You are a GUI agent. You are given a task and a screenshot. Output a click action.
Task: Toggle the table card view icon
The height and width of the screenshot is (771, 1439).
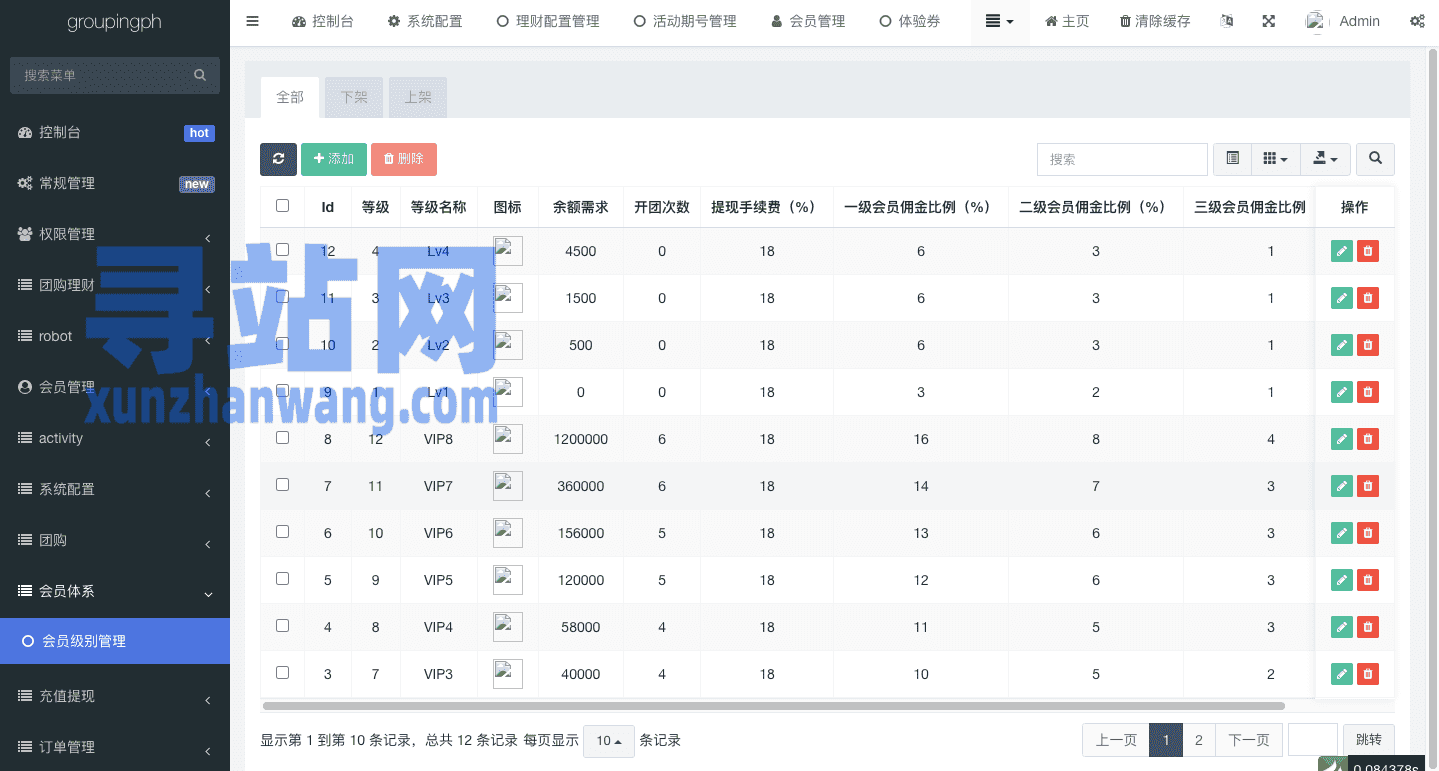1232,159
